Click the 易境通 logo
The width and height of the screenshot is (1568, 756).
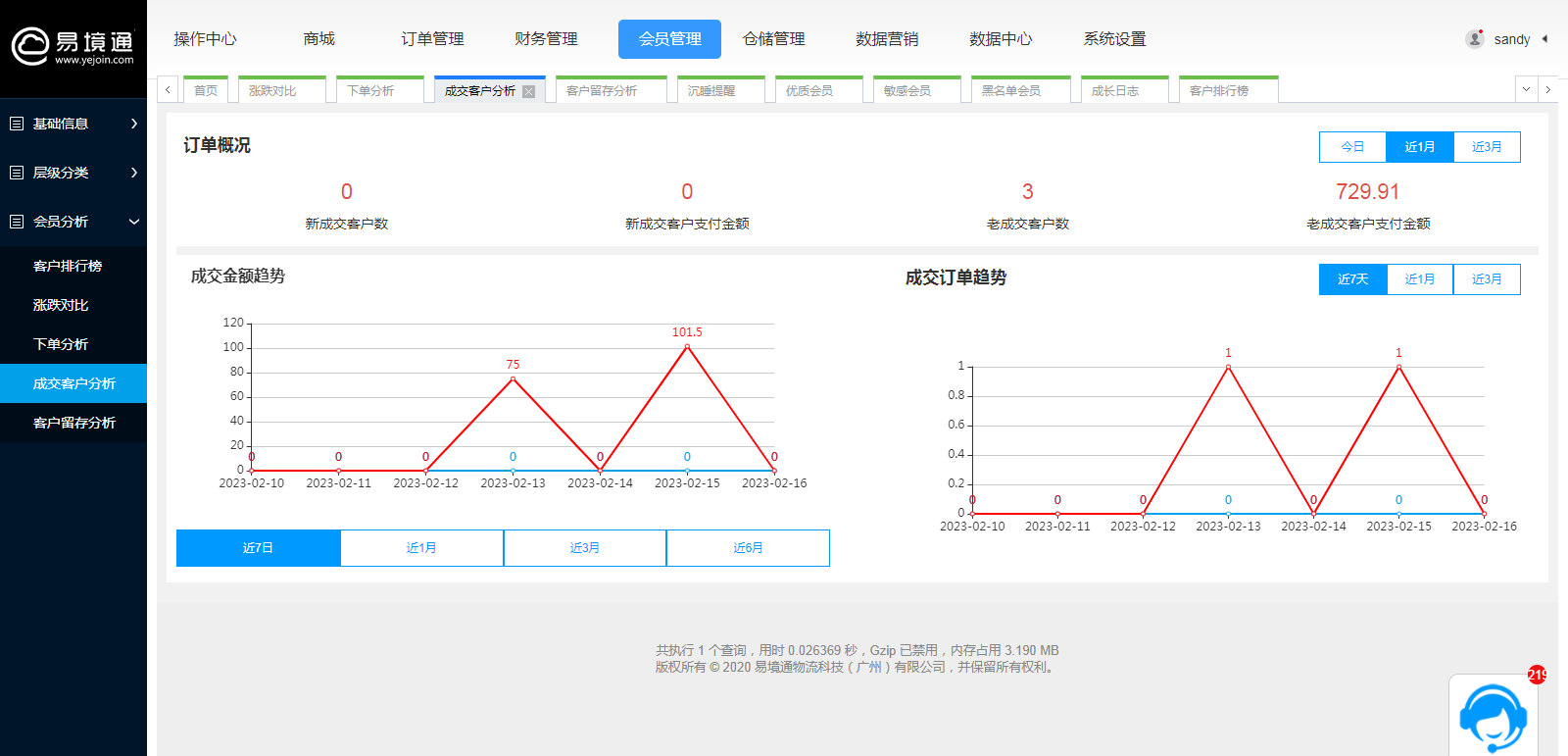73,46
